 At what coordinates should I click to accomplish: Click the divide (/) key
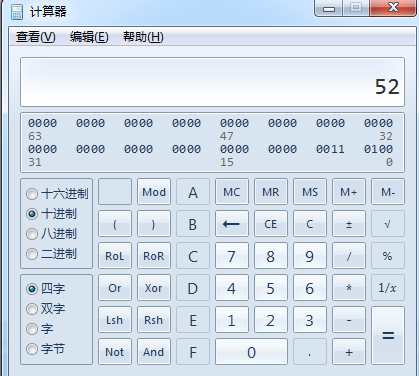(349, 256)
